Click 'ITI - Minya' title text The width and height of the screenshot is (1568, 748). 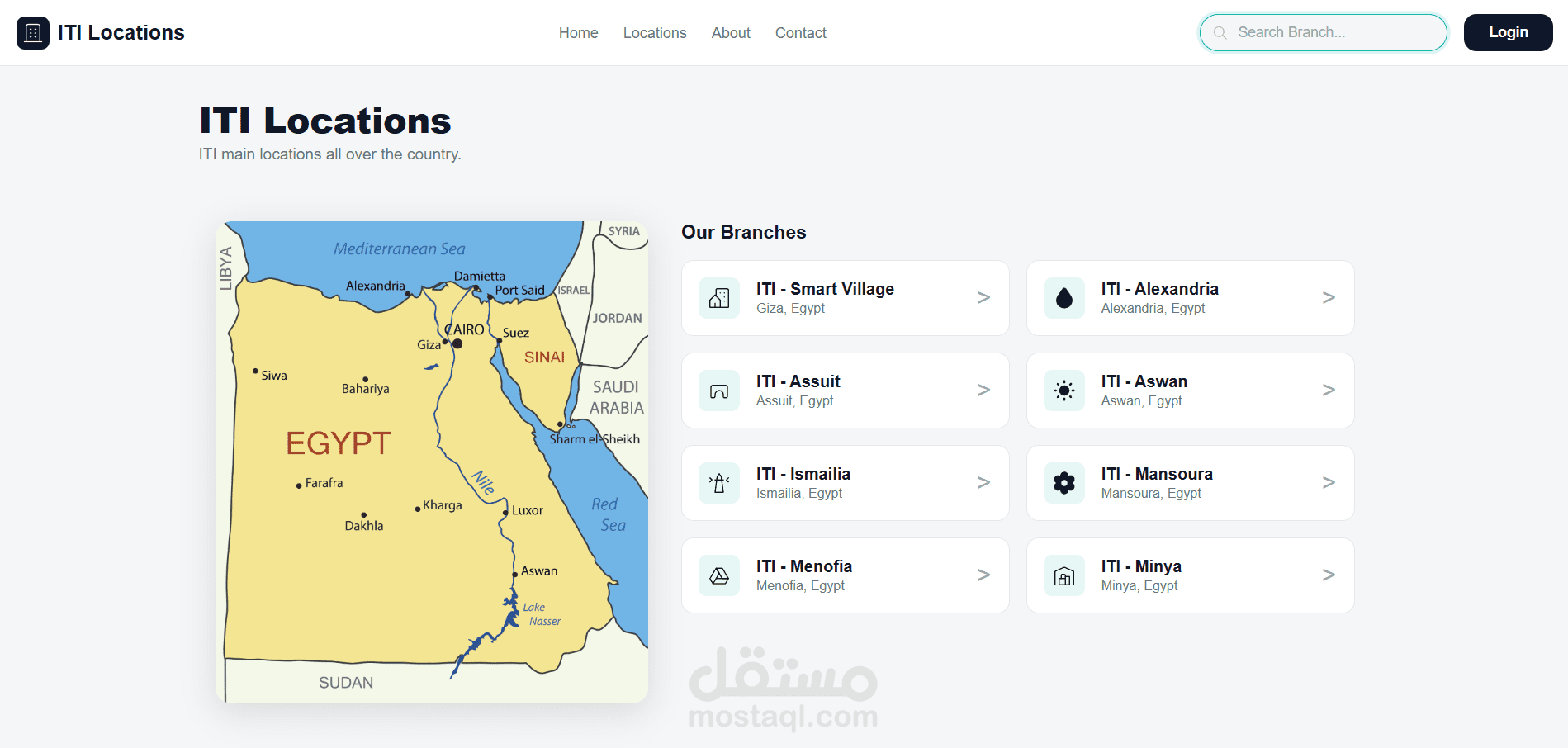[x=1141, y=566]
